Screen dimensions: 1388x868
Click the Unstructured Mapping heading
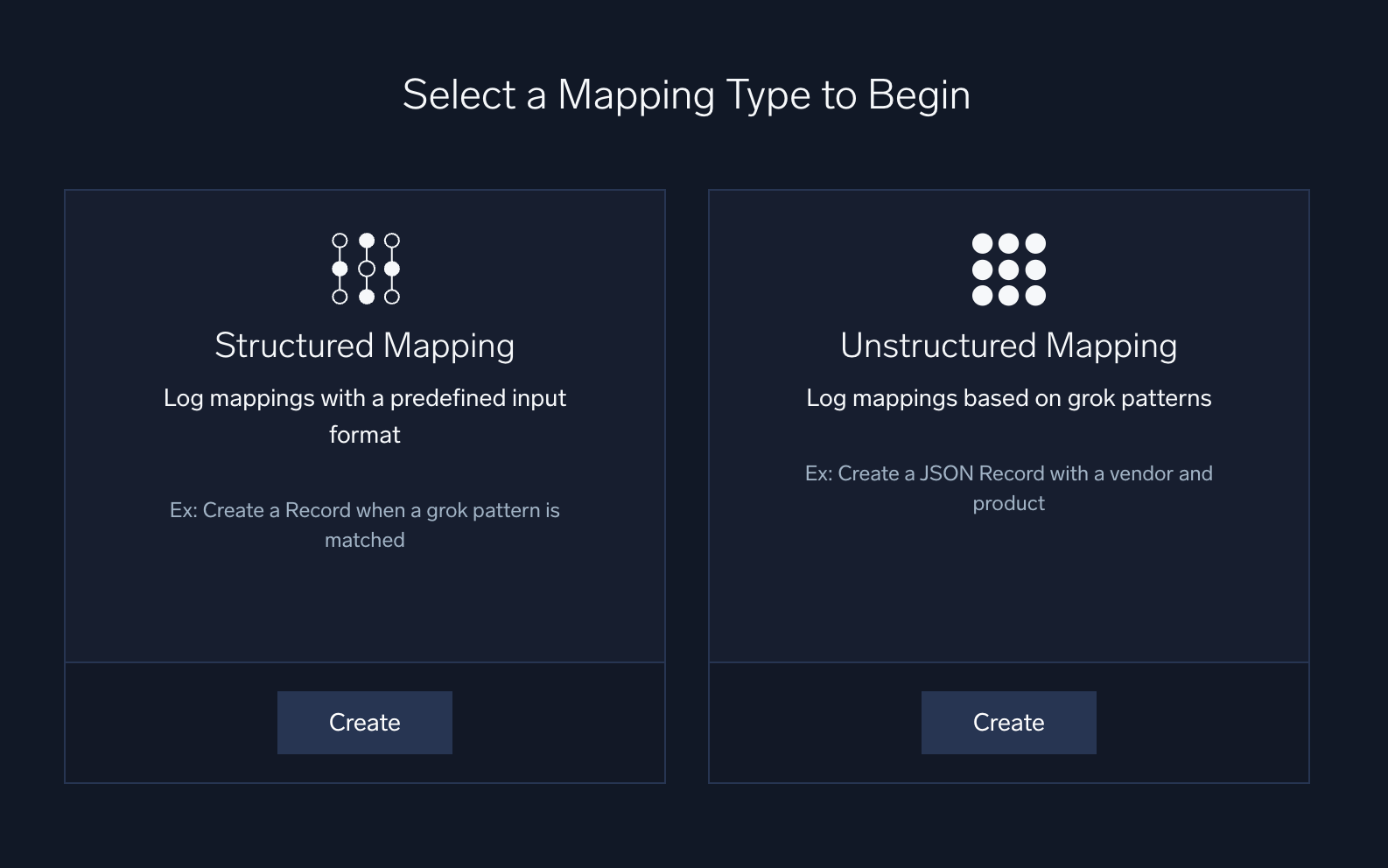(x=1008, y=345)
